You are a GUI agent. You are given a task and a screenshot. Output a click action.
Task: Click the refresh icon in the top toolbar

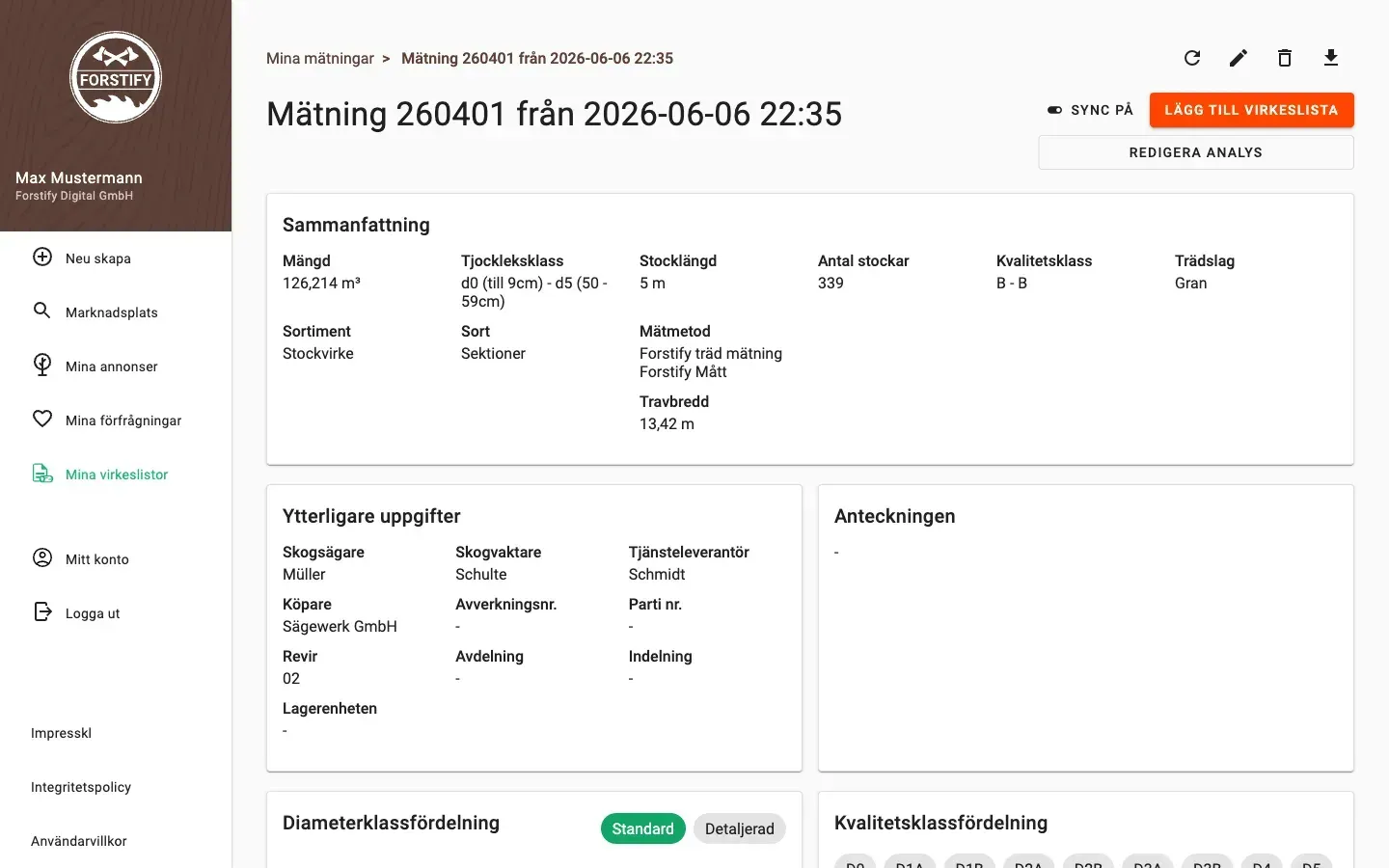coord(1192,58)
